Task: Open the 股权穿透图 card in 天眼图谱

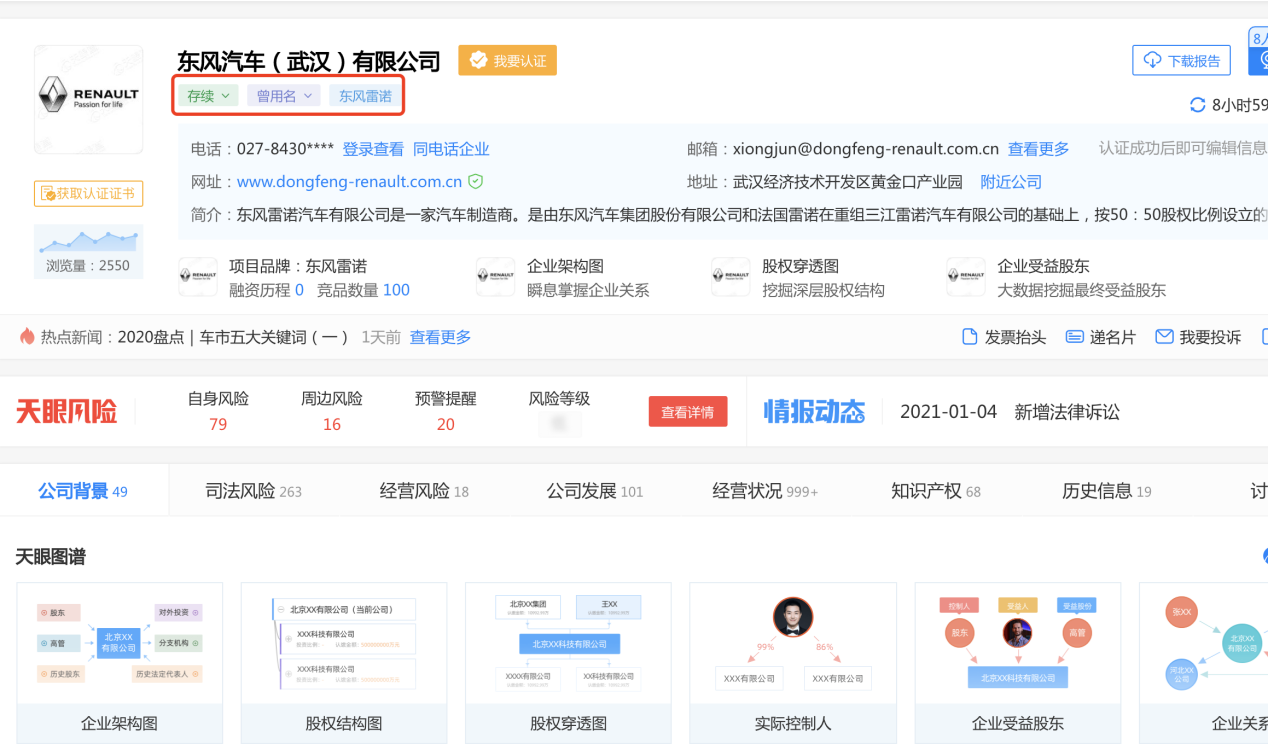Action: [x=568, y=663]
